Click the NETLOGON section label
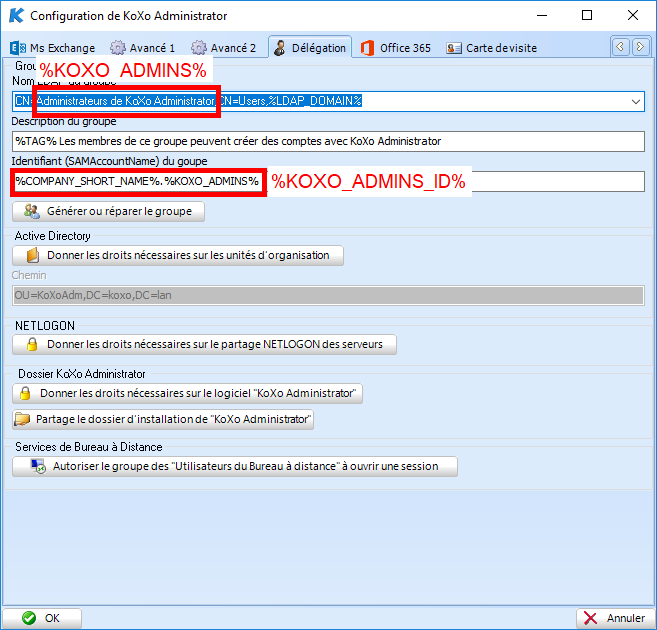657x630 pixels. pyautogui.click(x=45, y=325)
